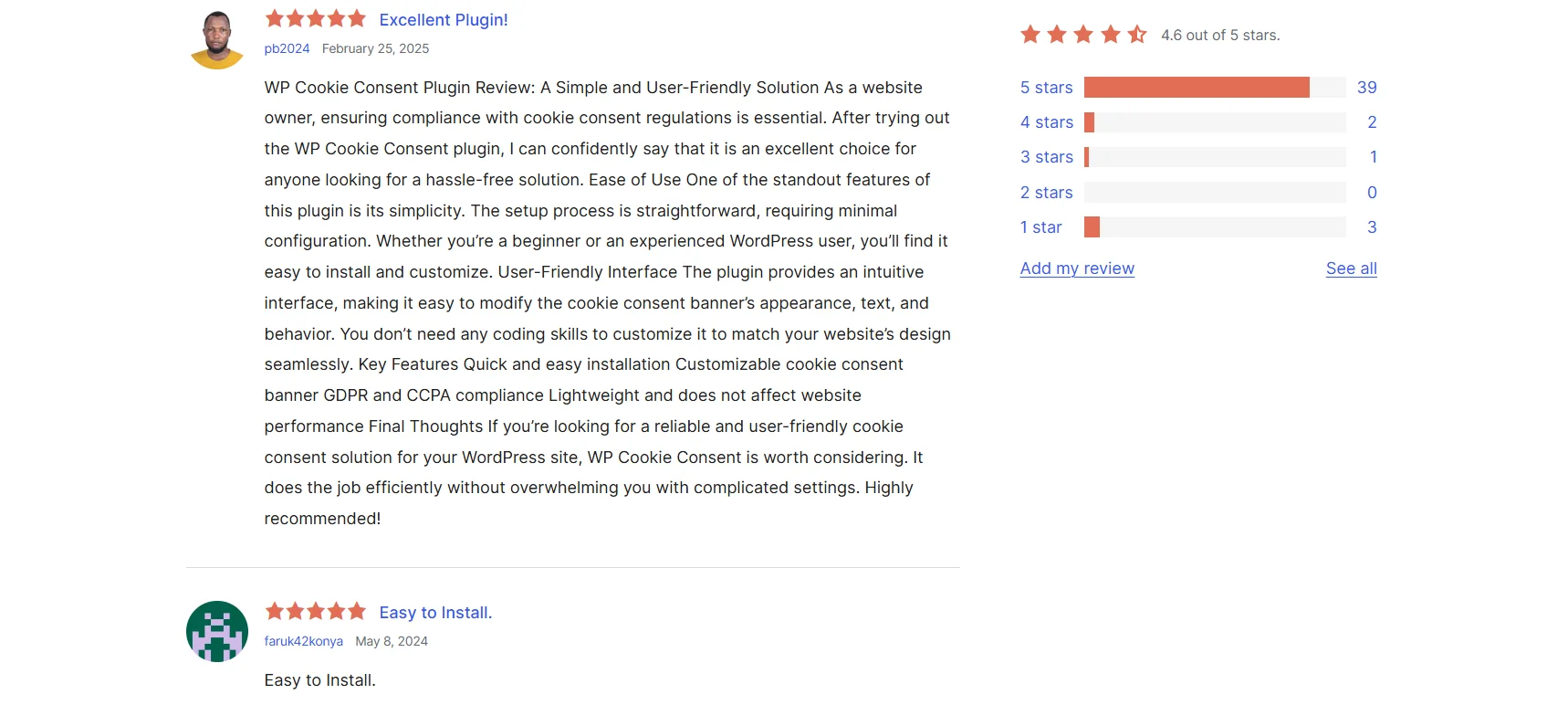Click the 3 stars rating bar
Image resolution: width=1568 pixels, height=726 pixels.
click(1214, 156)
